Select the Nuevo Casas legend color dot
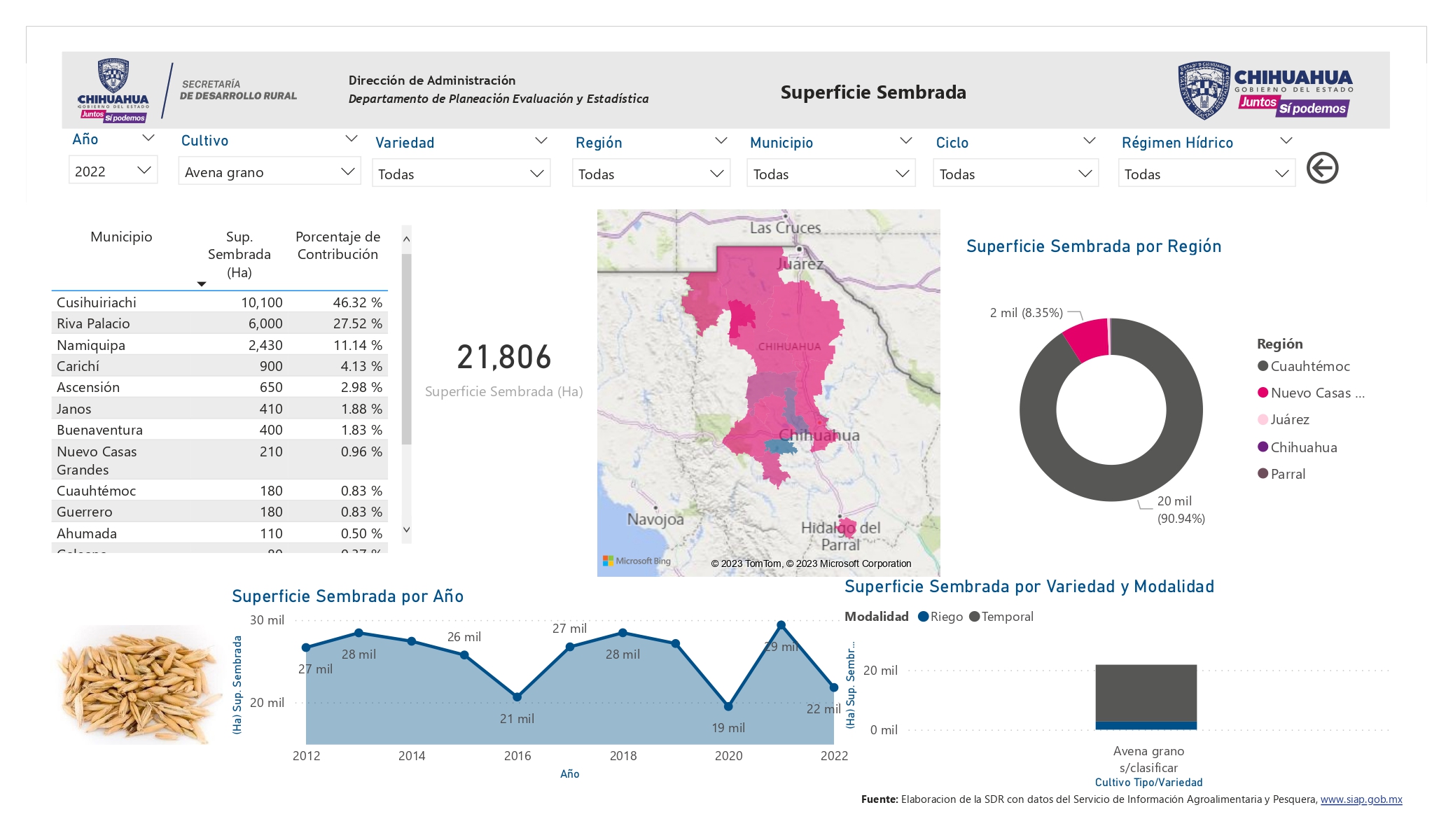Screen dimensions: 1453x840 1263,393
